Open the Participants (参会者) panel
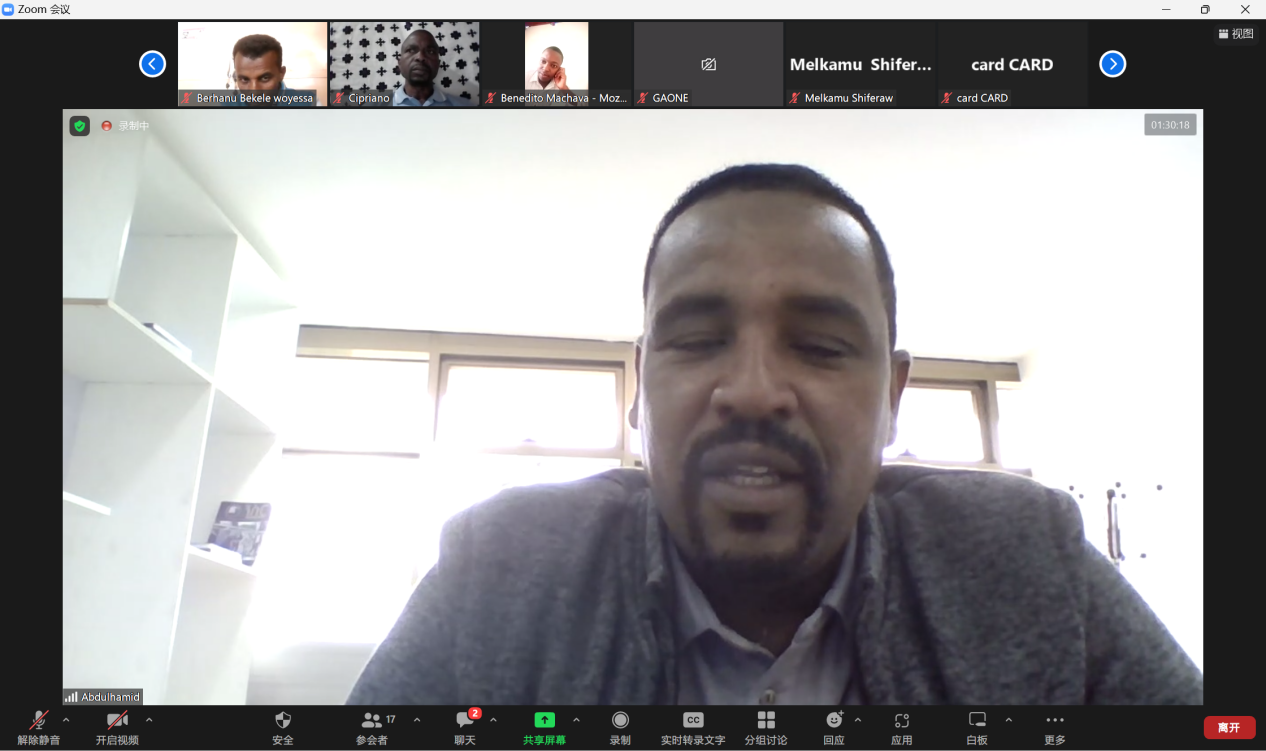This screenshot has height=751, width=1266. click(x=372, y=721)
